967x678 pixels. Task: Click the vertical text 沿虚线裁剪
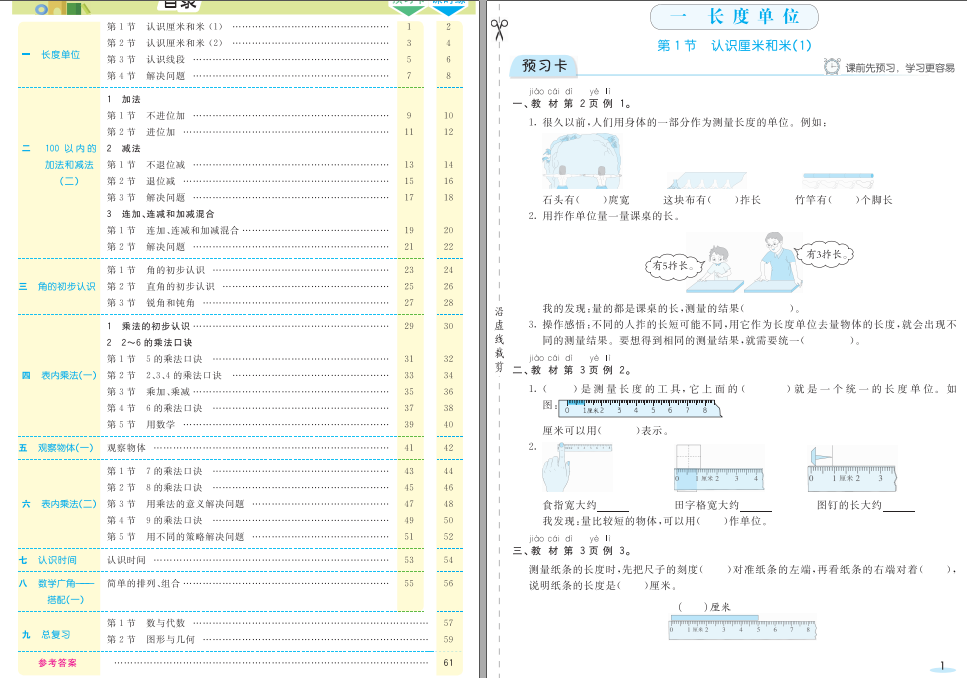click(499, 339)
